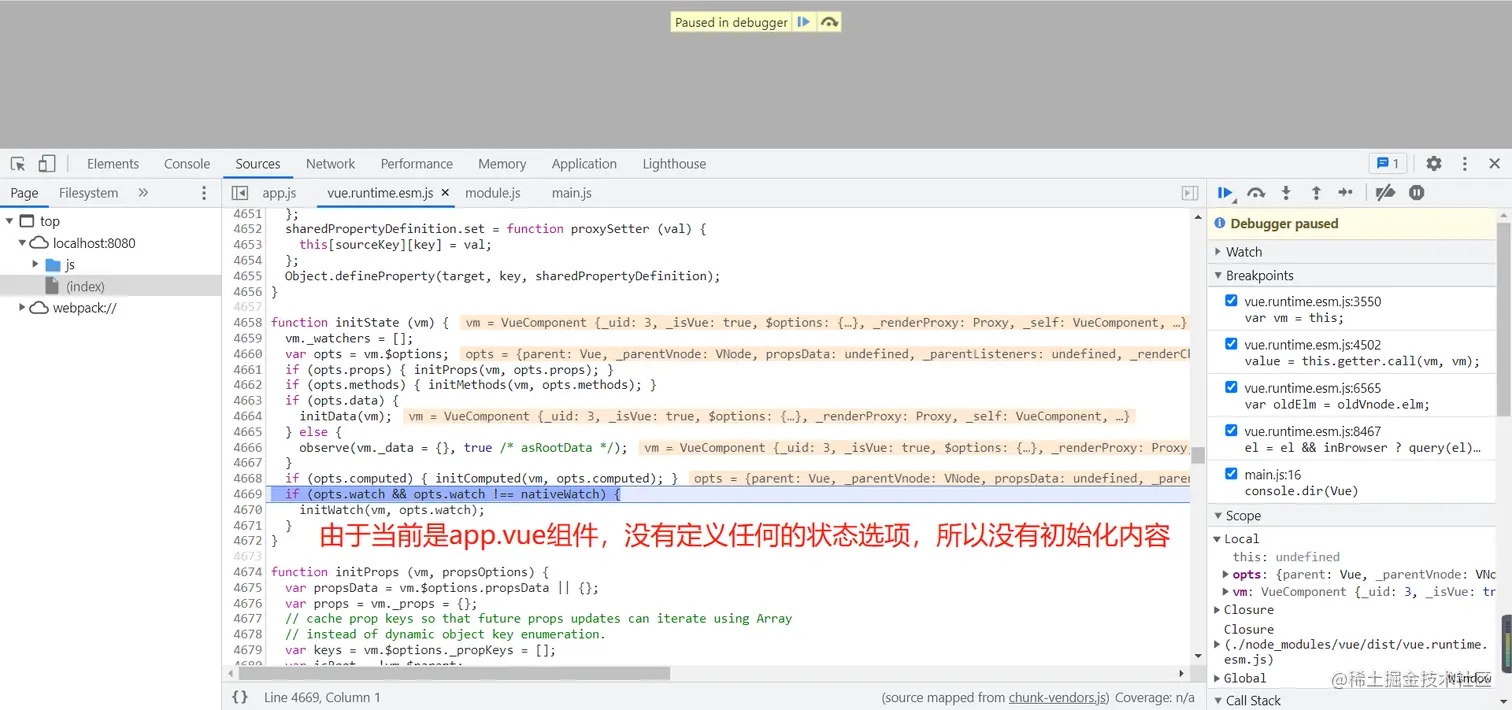Click line number 4670 gutter
The width and height of the screenshot is (1512, 710).
247,510
